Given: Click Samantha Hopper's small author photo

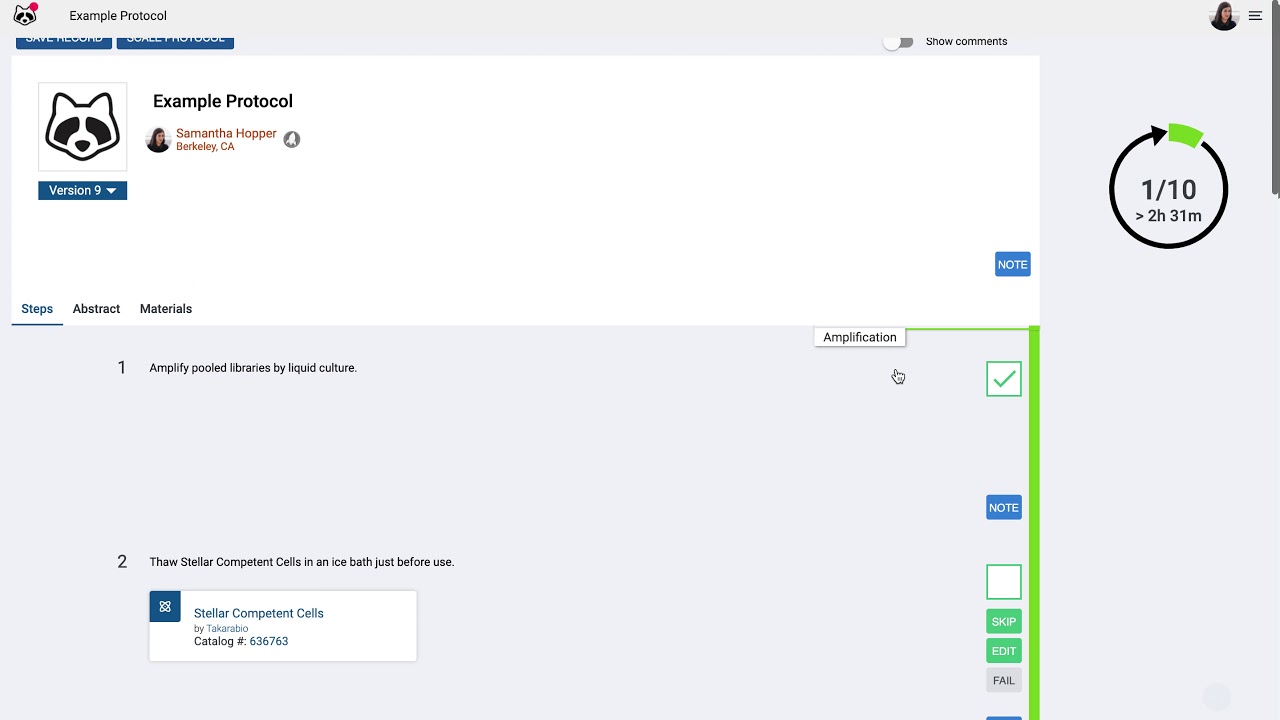Looking at the screenshot, I should click(158, 140).
